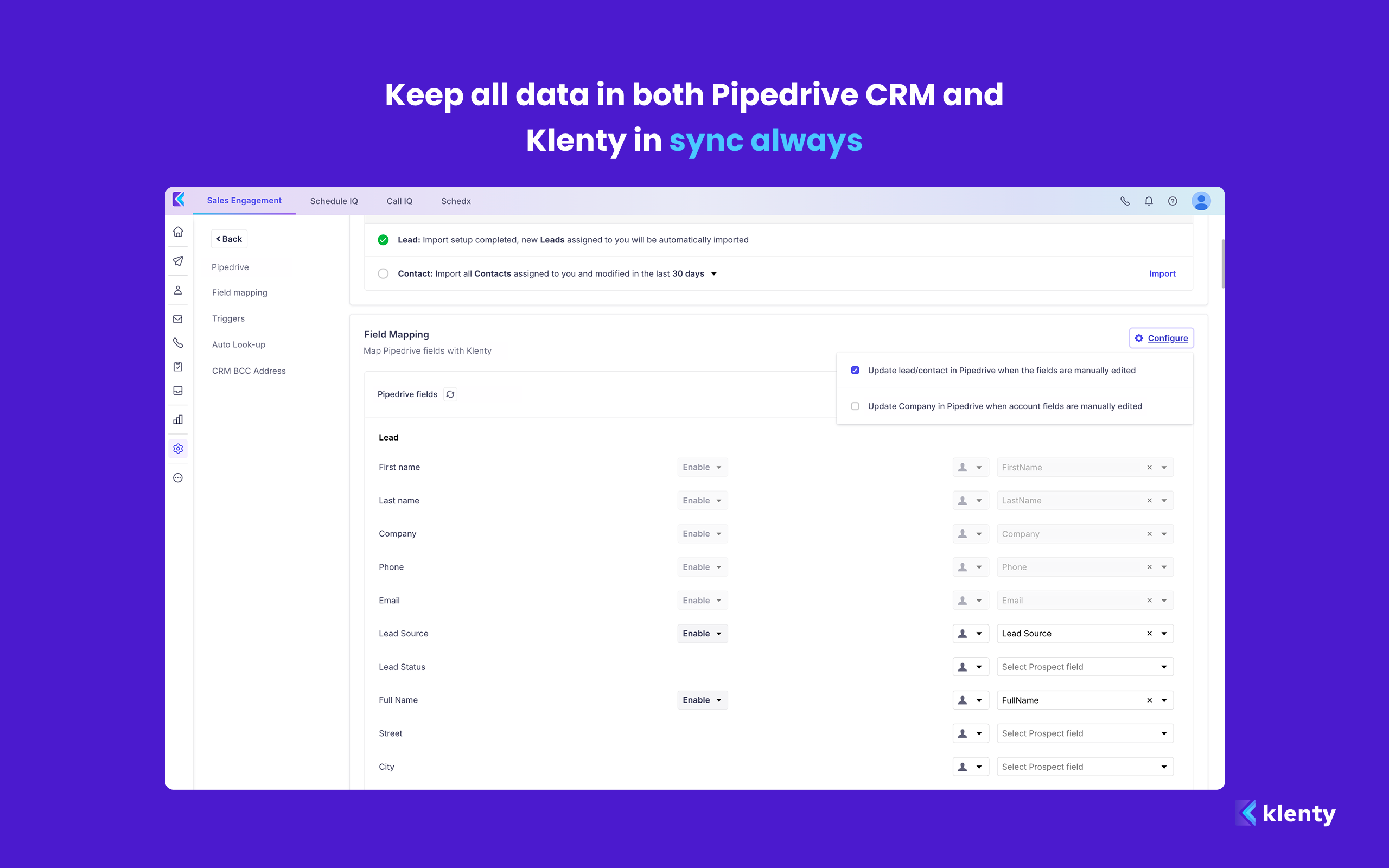Viewport: 1389px width, 868px height.
Task: Click the phone dialer icon in top bar
Action: point(1125,201)
